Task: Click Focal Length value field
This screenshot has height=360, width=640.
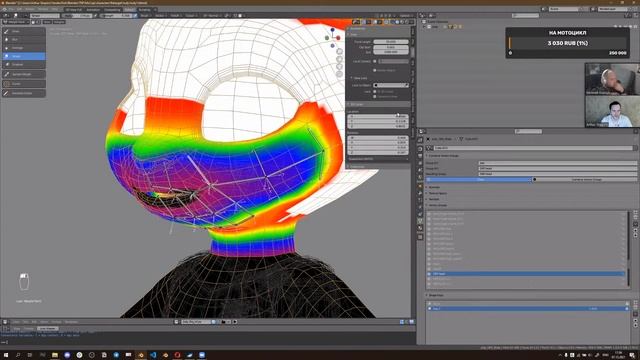Action: click(391, 42)
